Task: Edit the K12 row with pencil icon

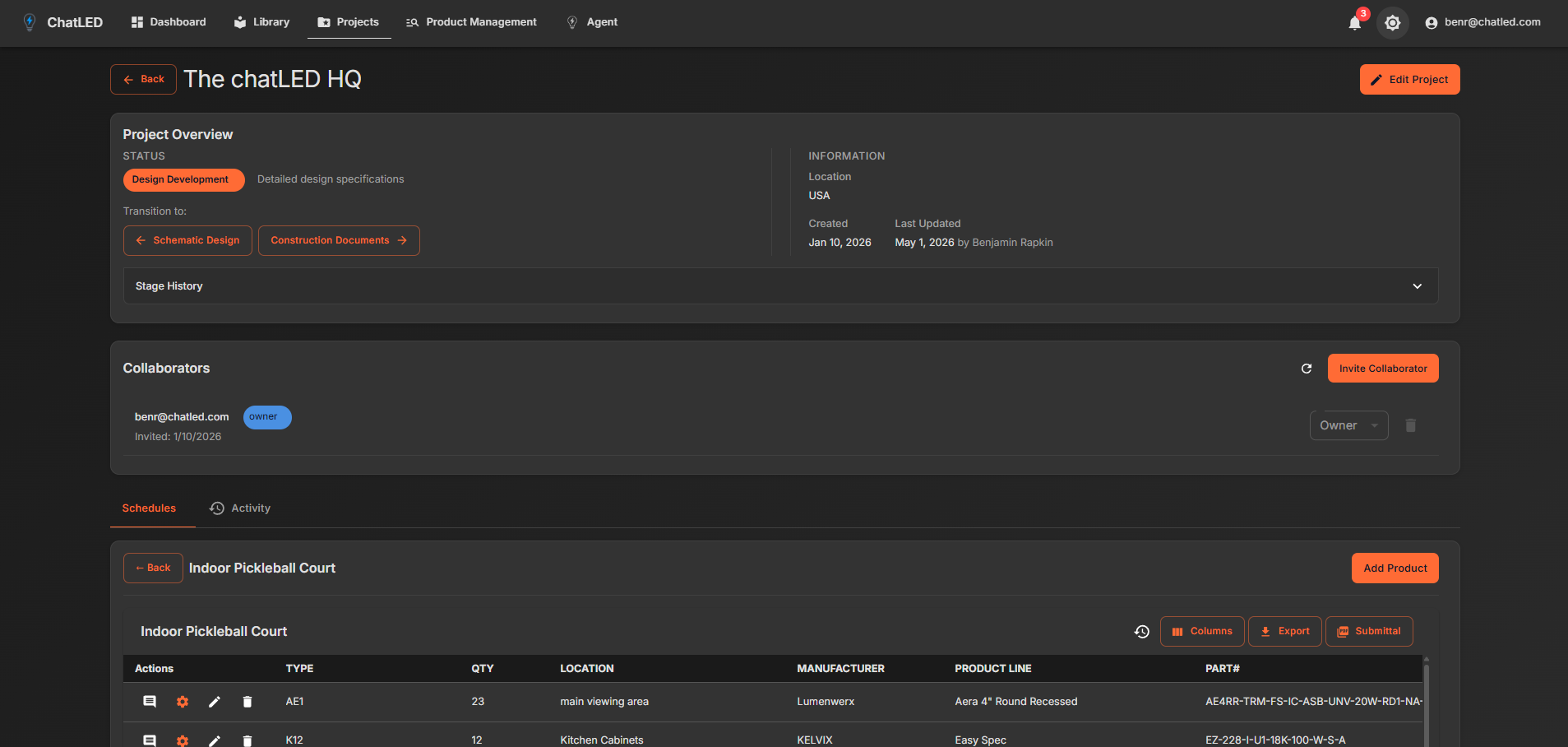Action: 215,740
